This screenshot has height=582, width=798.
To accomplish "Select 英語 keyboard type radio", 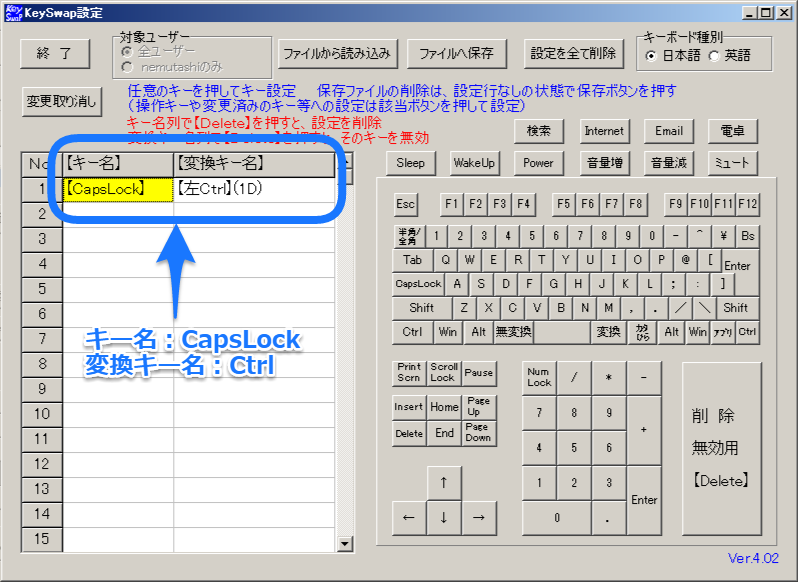I will pos(730,56).
